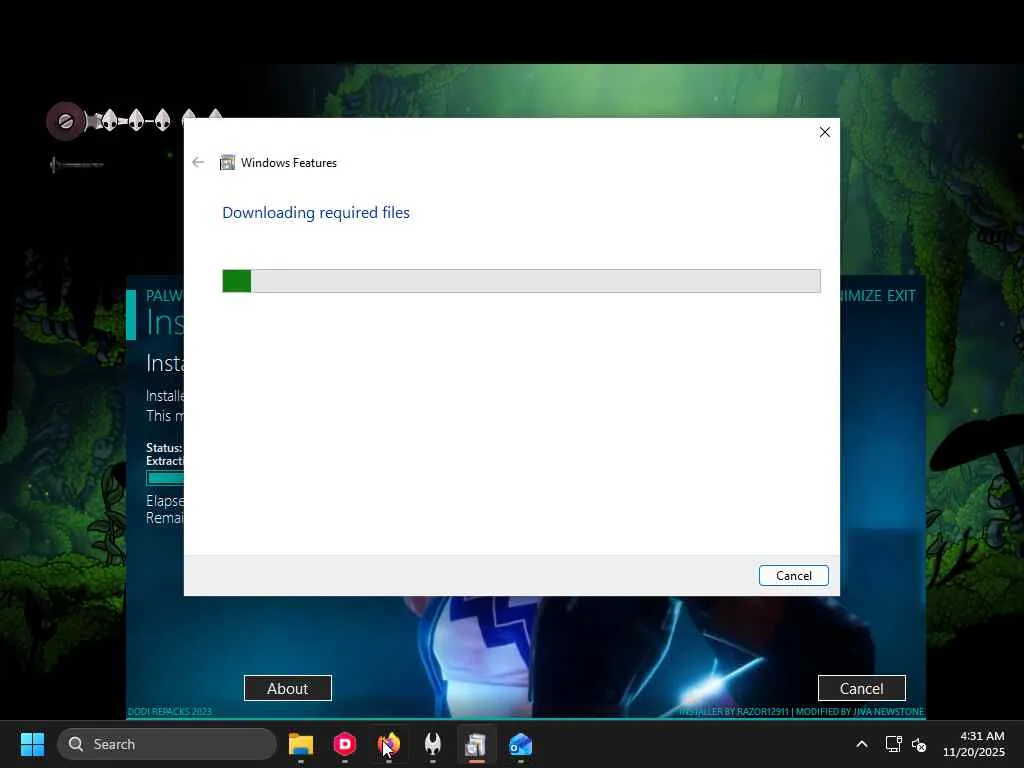Select the installer extraction progress bar
The image size is (1024, 768).
165,478
